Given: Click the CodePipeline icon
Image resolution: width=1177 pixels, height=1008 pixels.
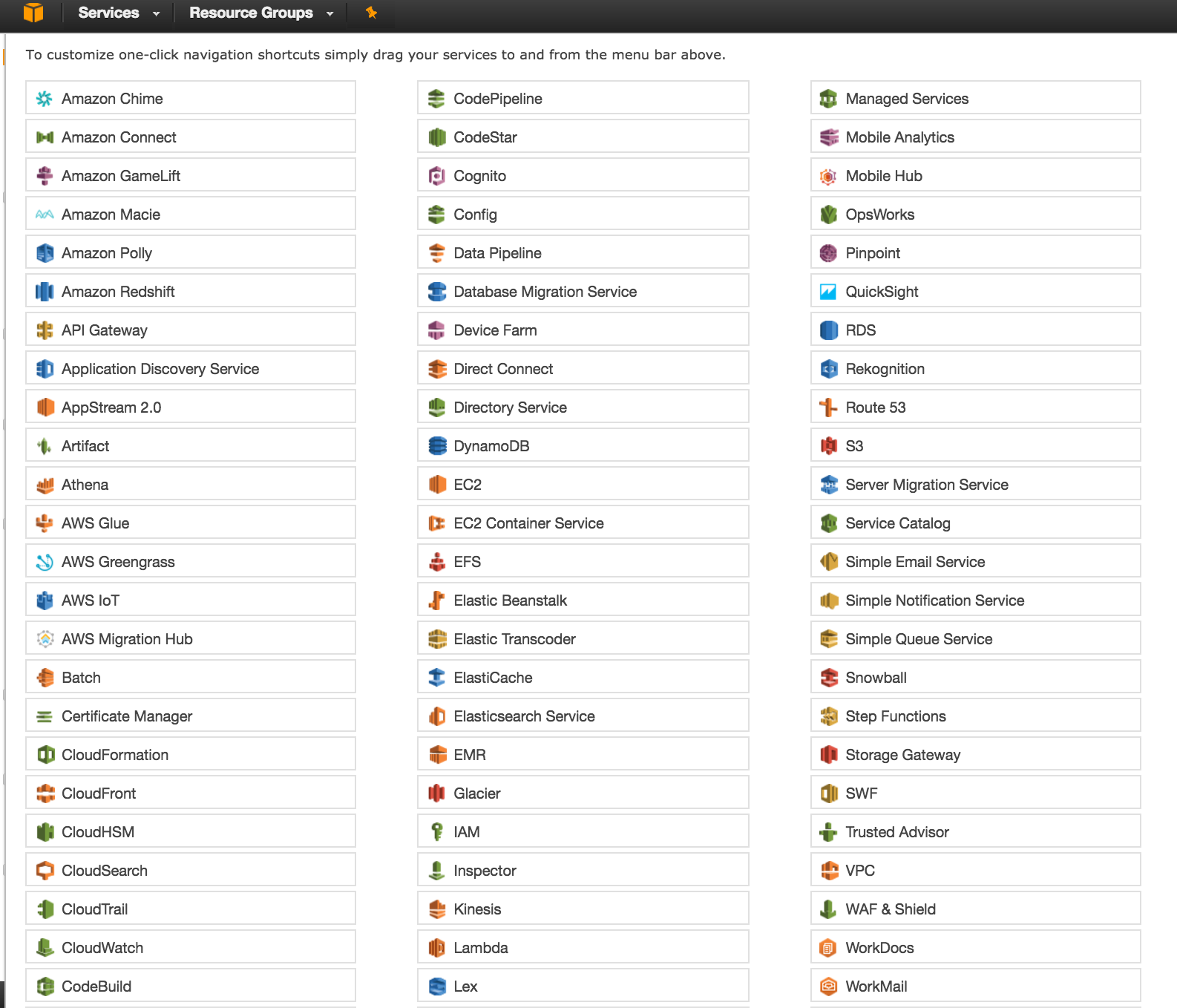Looking at the screenshot, I should click(436, 99).
